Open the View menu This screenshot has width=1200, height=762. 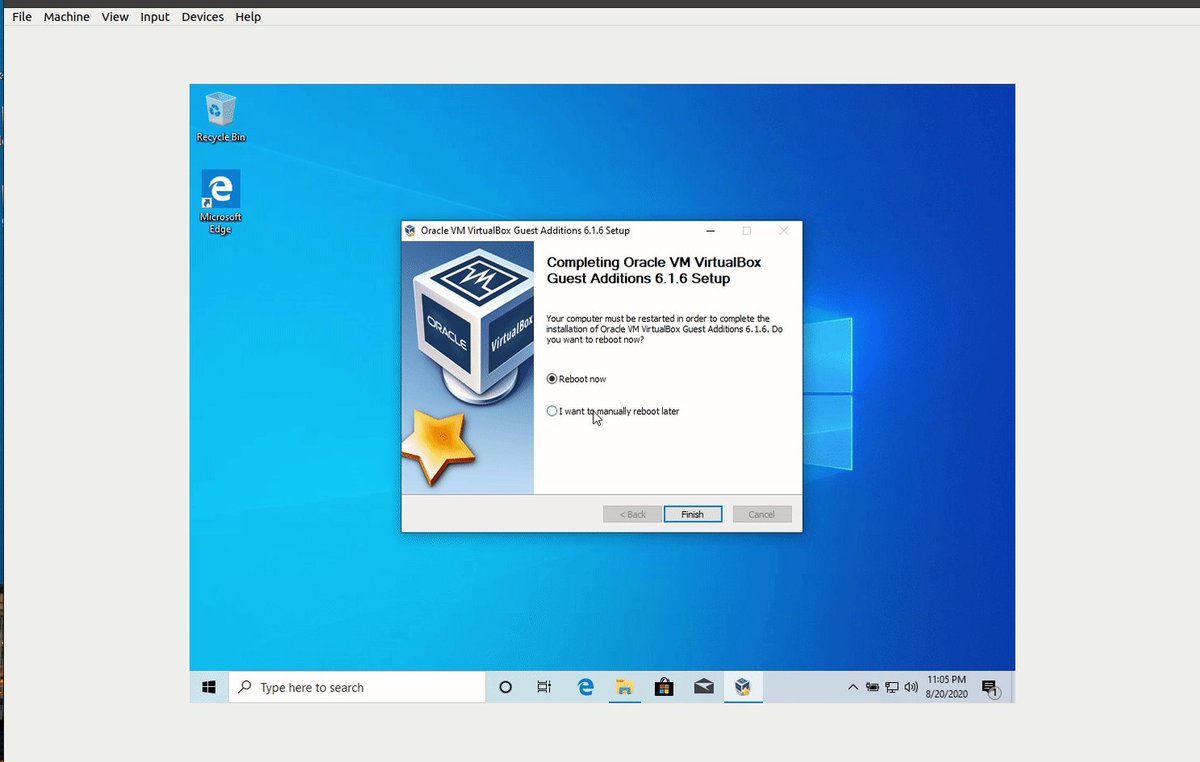[115, 17]
